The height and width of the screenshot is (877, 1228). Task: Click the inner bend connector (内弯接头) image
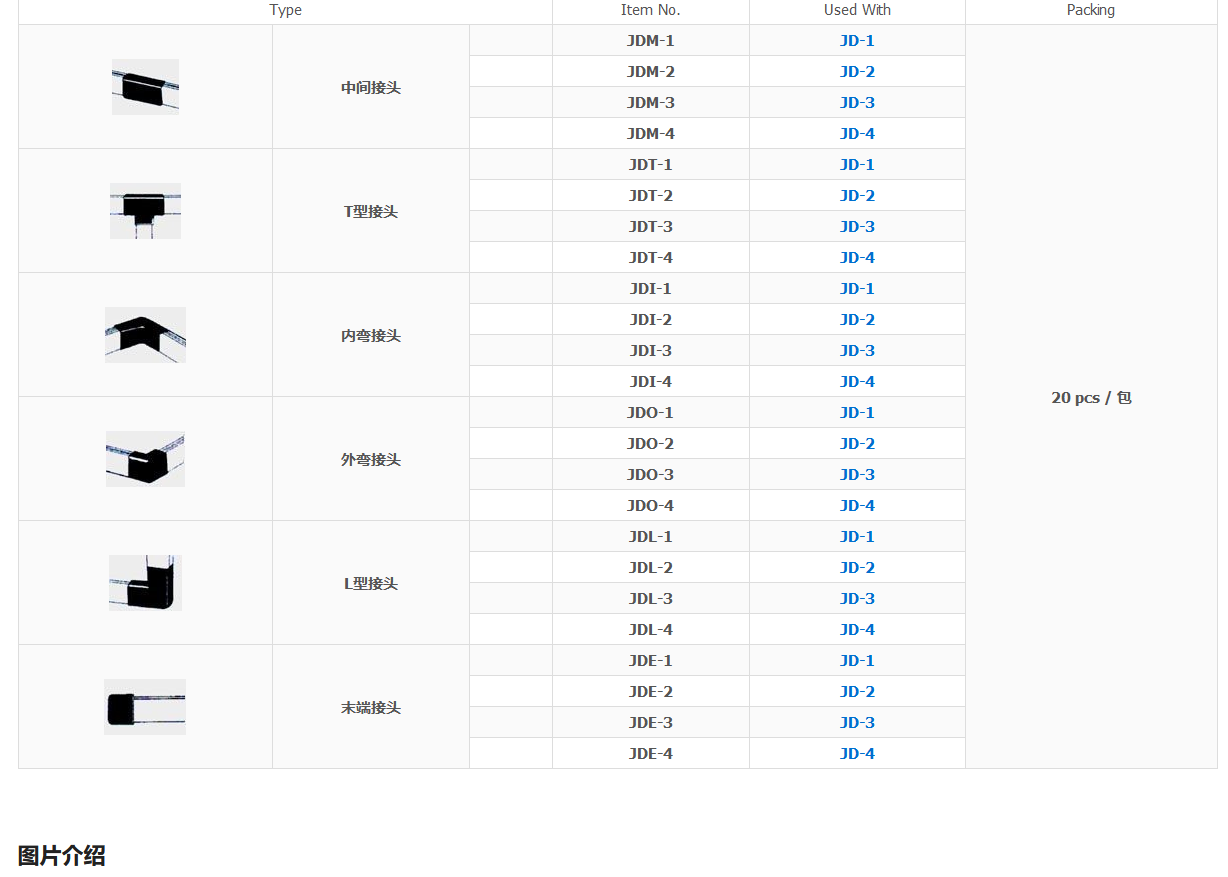pos(145,335)
